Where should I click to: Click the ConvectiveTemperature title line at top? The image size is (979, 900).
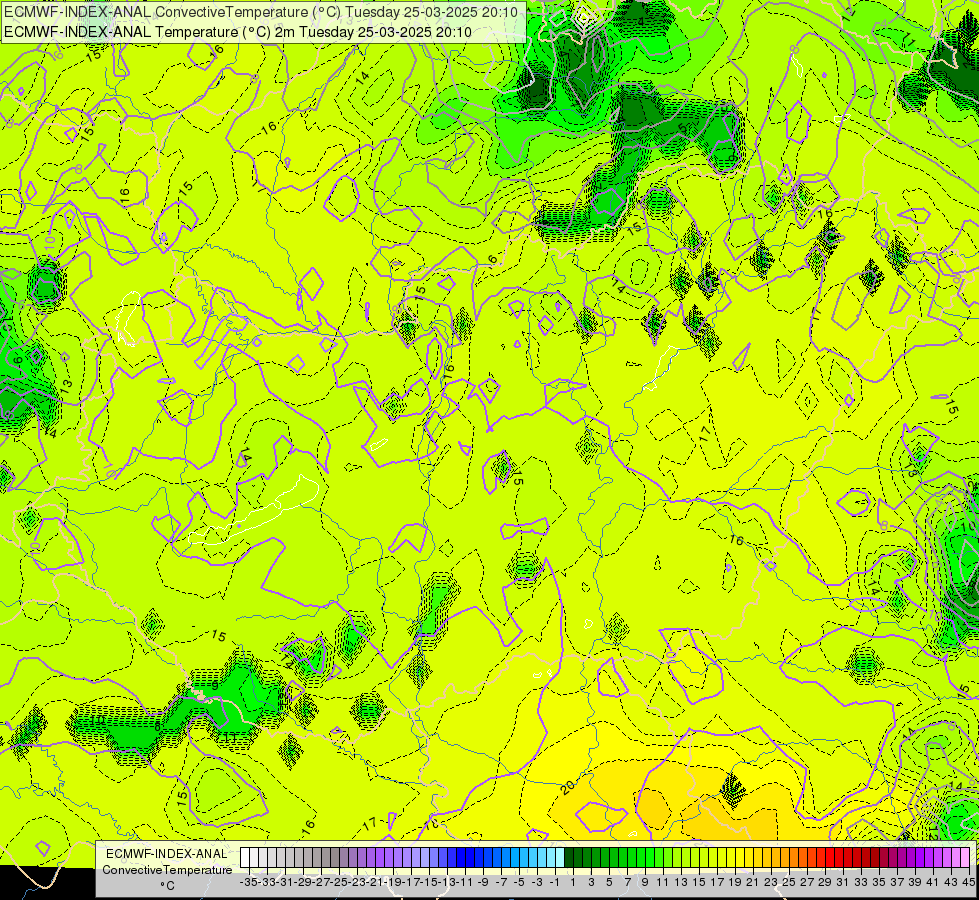pyautogui.click(x=260, y=12)
